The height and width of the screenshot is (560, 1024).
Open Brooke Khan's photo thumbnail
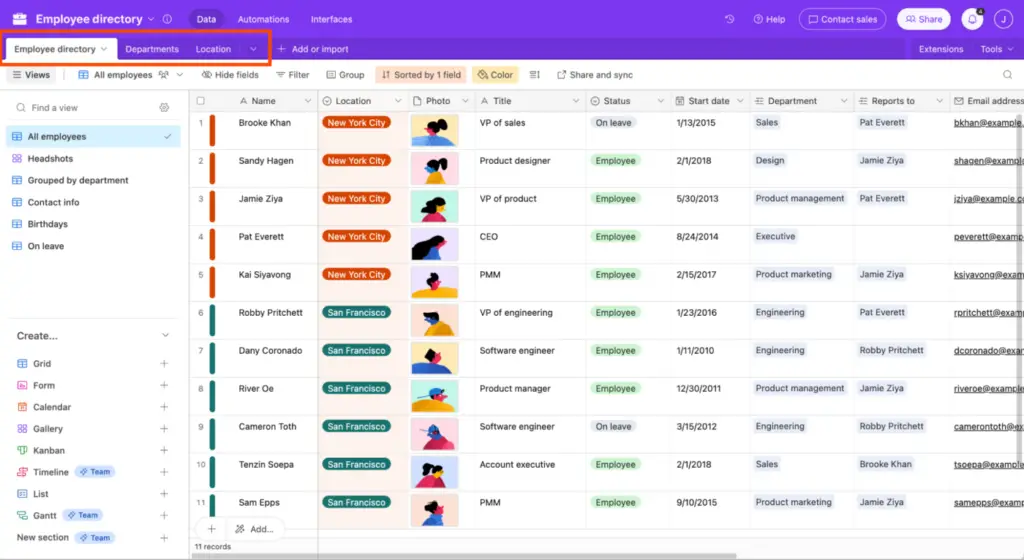(434, 130)
